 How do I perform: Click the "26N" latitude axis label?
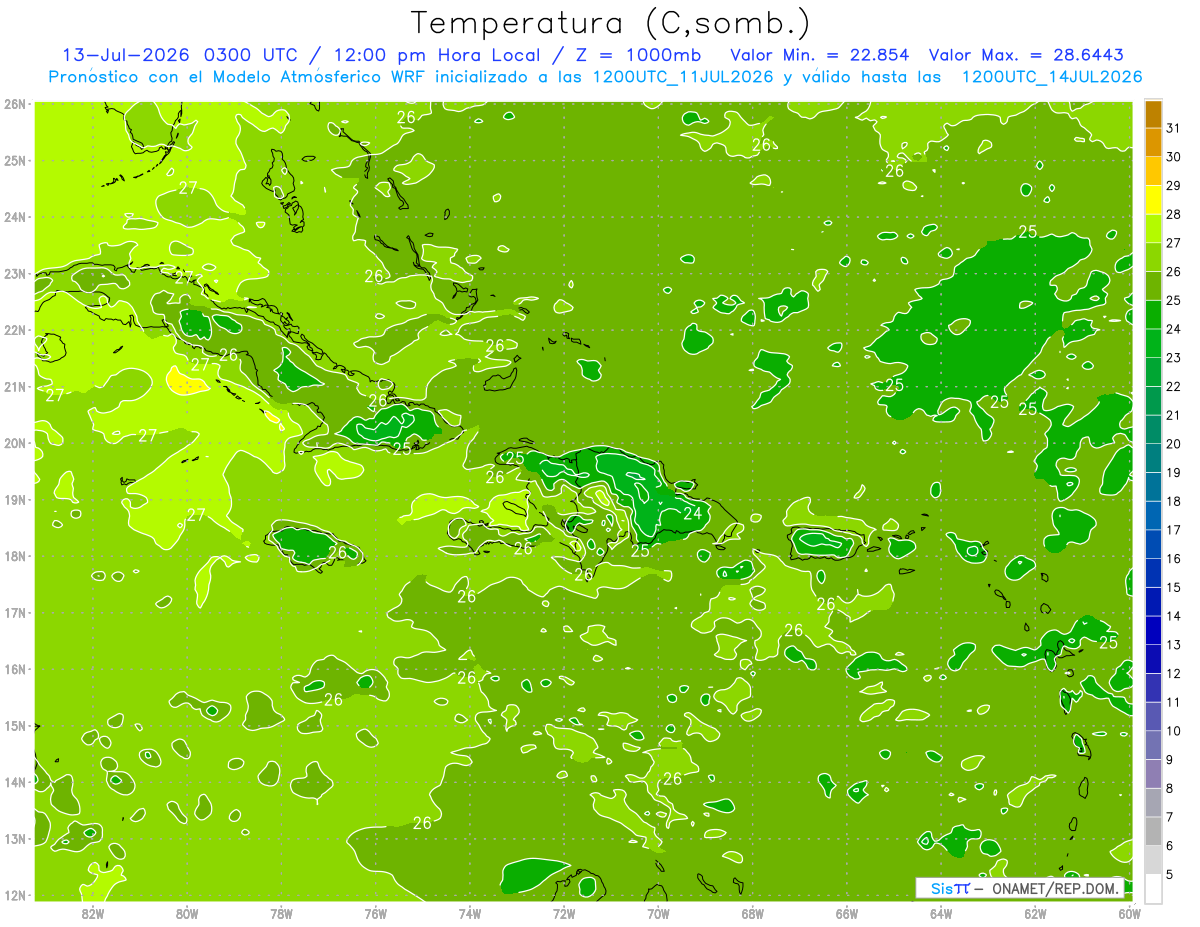[15, 104]
